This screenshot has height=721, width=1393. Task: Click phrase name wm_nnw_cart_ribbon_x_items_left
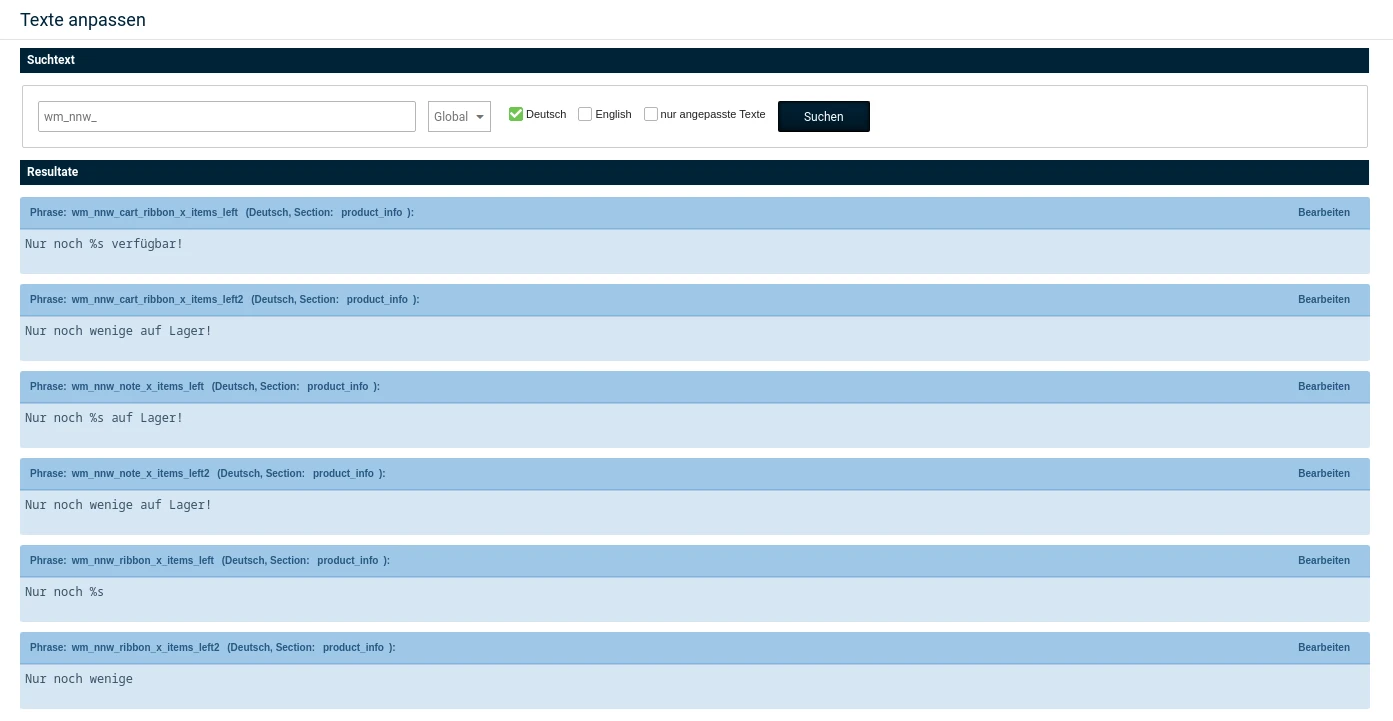pyautogui.click(x=155, y=213)
